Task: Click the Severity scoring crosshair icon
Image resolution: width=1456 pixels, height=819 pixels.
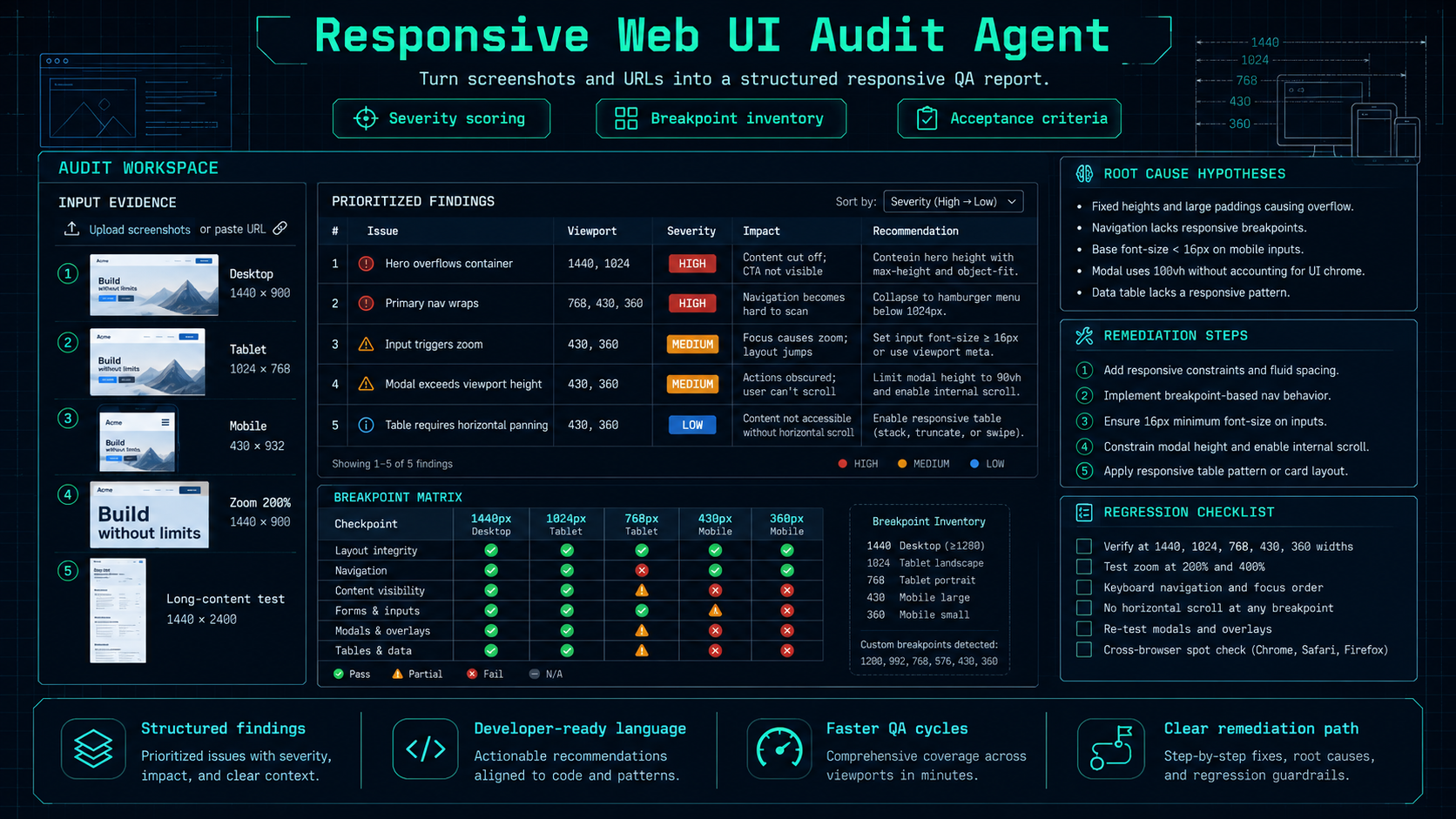Action: (366, 118)
